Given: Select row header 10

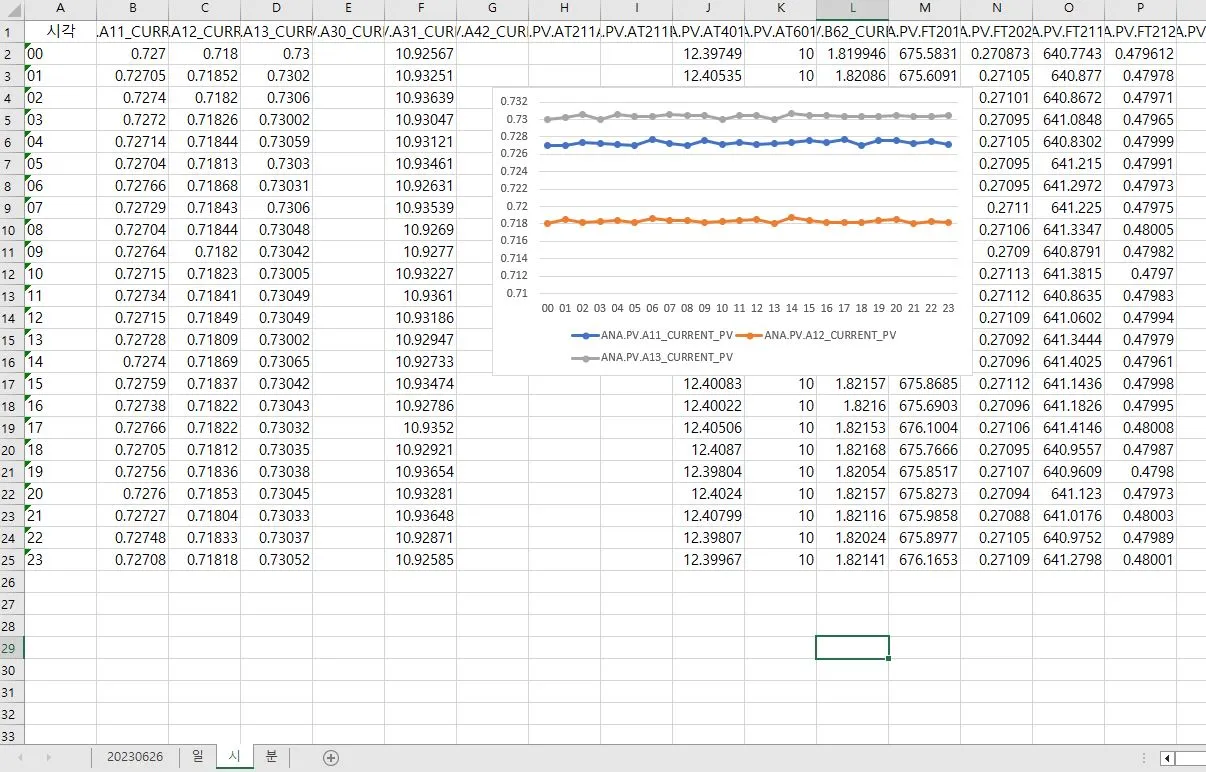Looking at the screenshot, I should pos(13,229).
